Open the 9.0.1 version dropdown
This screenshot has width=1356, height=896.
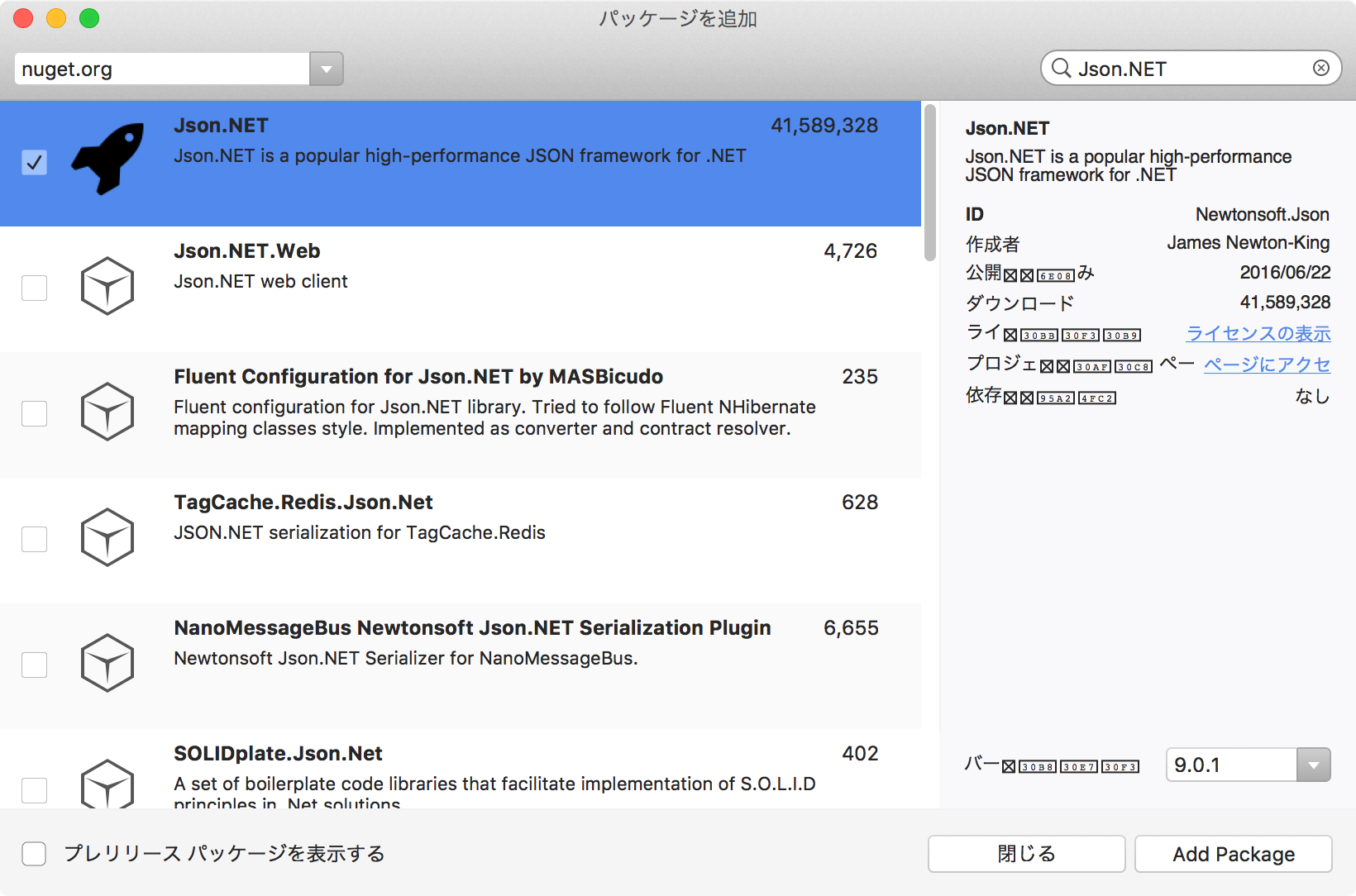point(1314,765)
